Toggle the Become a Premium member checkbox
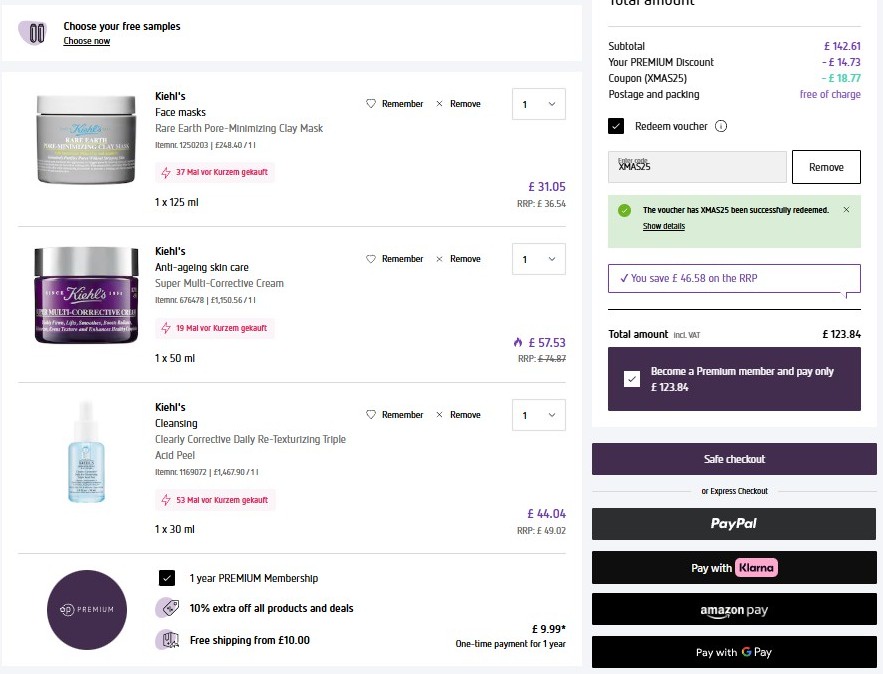 [x=631, y=379]
